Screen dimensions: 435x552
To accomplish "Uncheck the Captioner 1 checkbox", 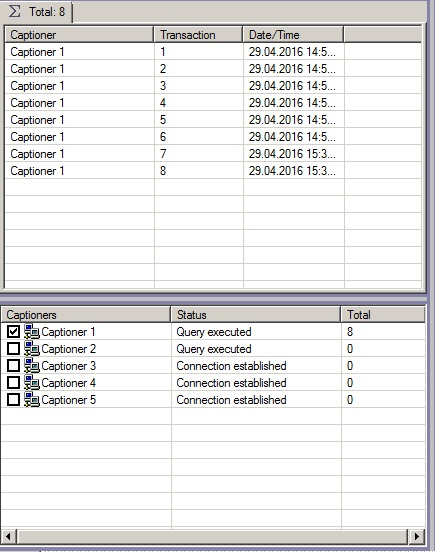I will [13, 332].
